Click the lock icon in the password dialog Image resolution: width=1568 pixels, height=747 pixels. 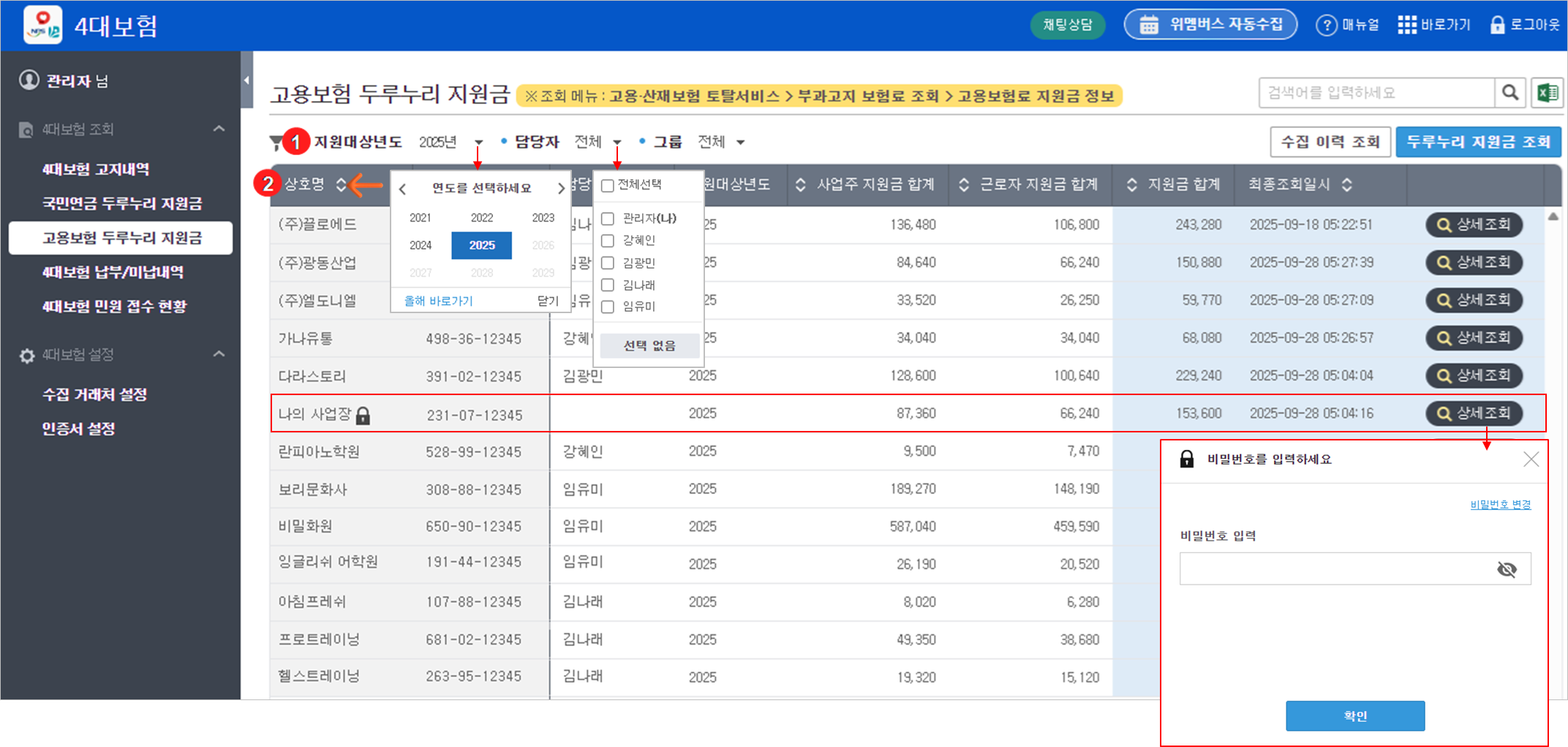(1186, 459)
